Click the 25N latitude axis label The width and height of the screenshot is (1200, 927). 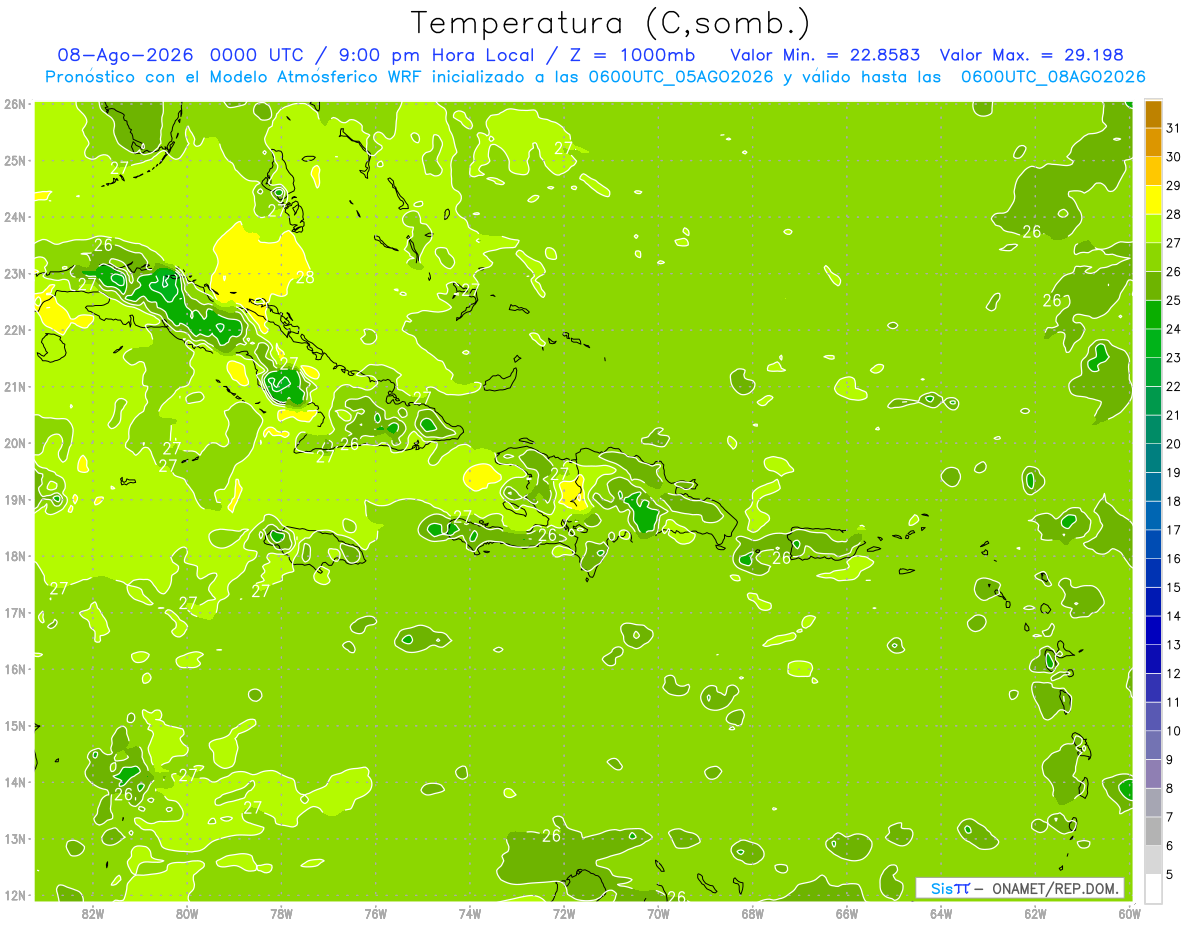click(x=16, y=161)
